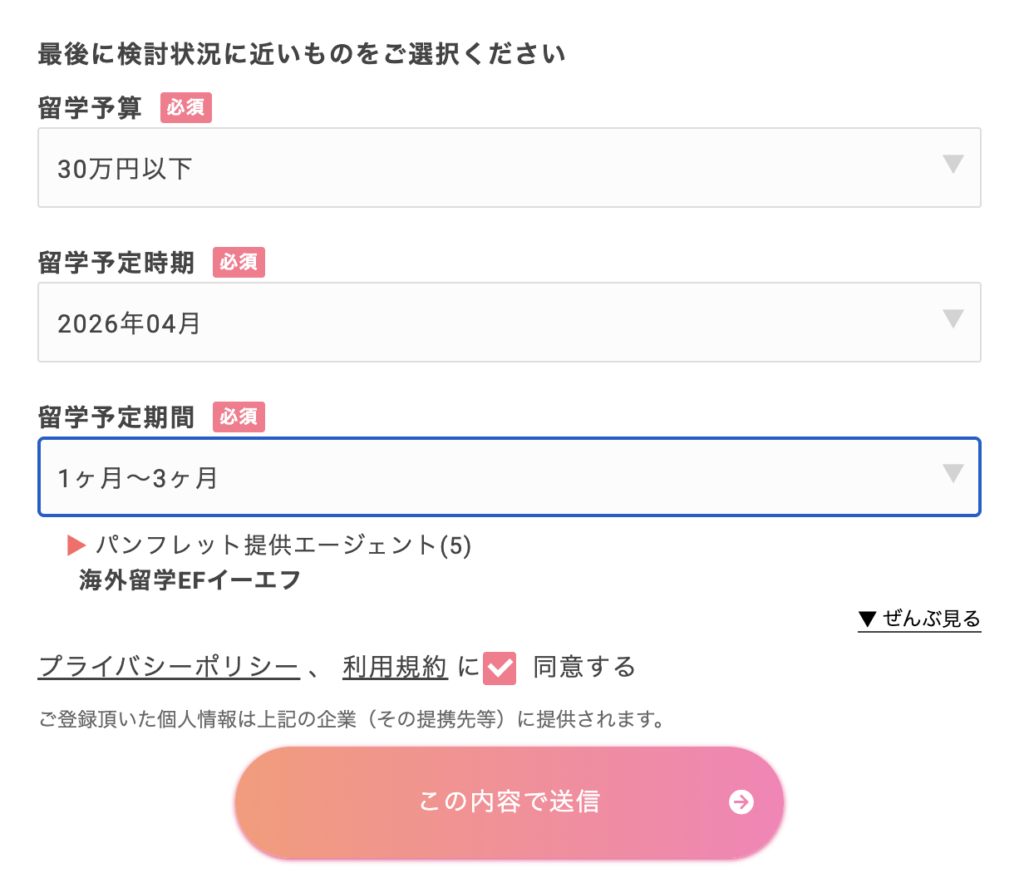Open the プライバシーポリシー link
Screen dimensions: 1024x878
tap(168, 667)
